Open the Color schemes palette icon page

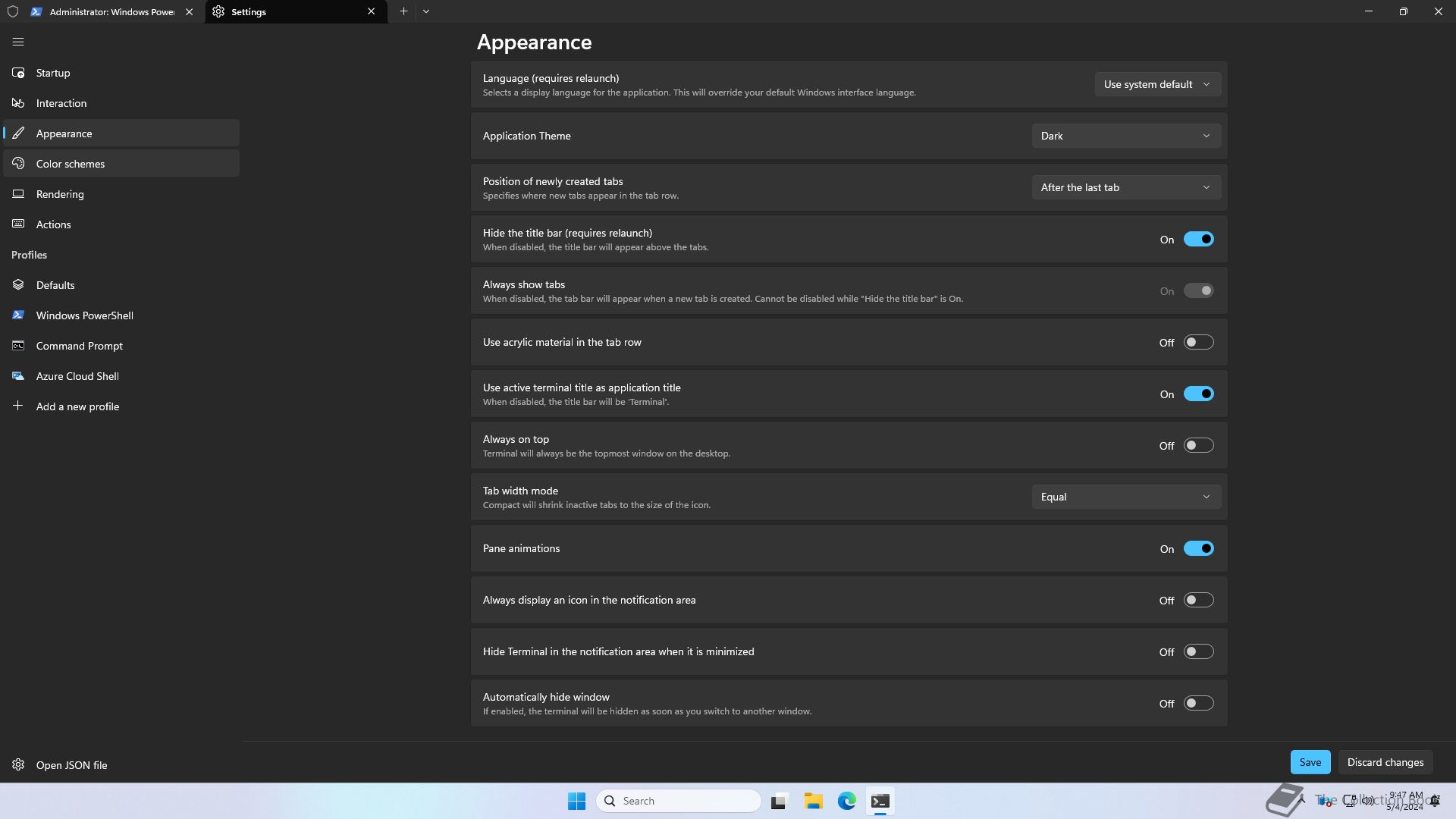(x=18, y=164)
